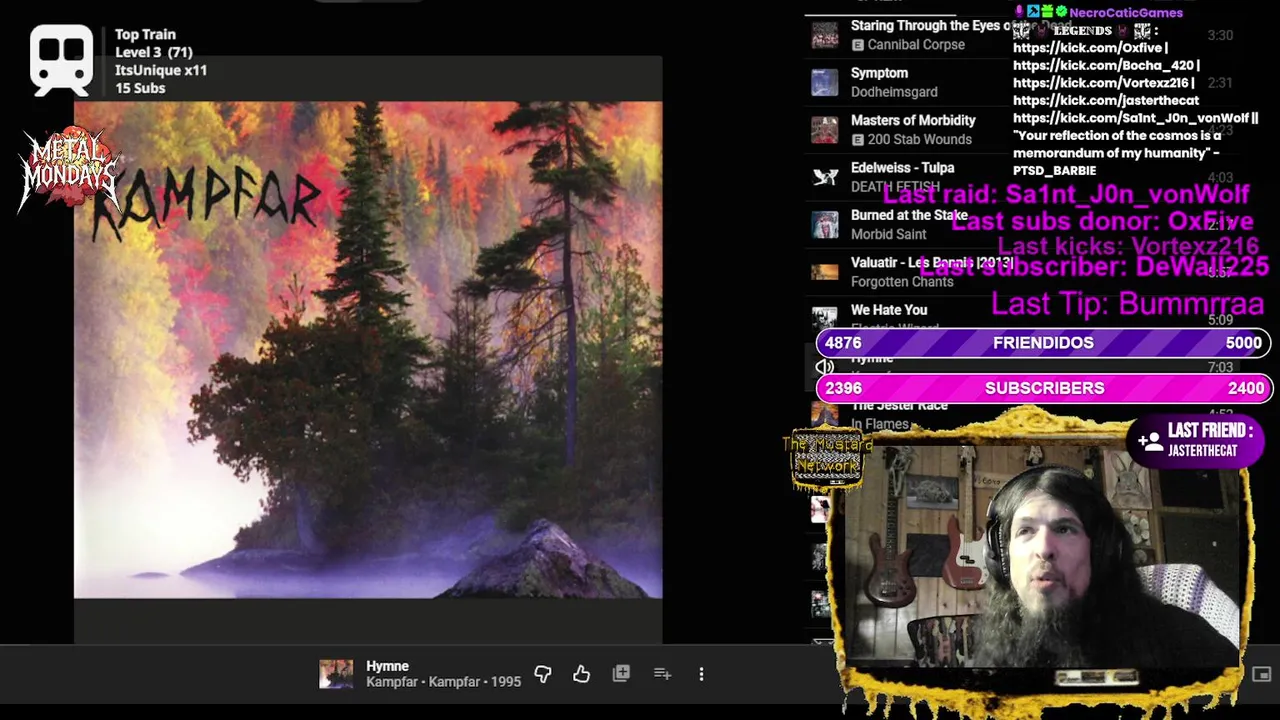Viewport: 1280px width, 720px height.
Task: Click the Mustard Network logo
Action: coord(826,459)
